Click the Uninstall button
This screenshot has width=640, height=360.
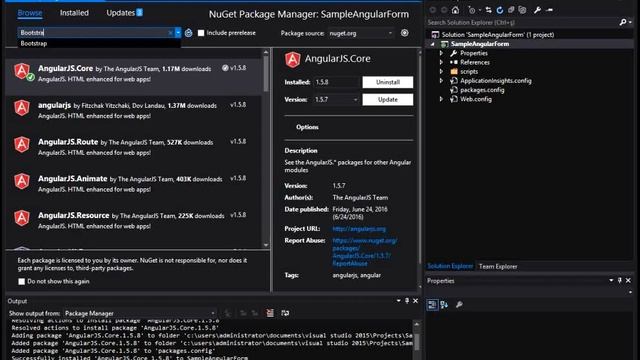(x=388, y=82)
